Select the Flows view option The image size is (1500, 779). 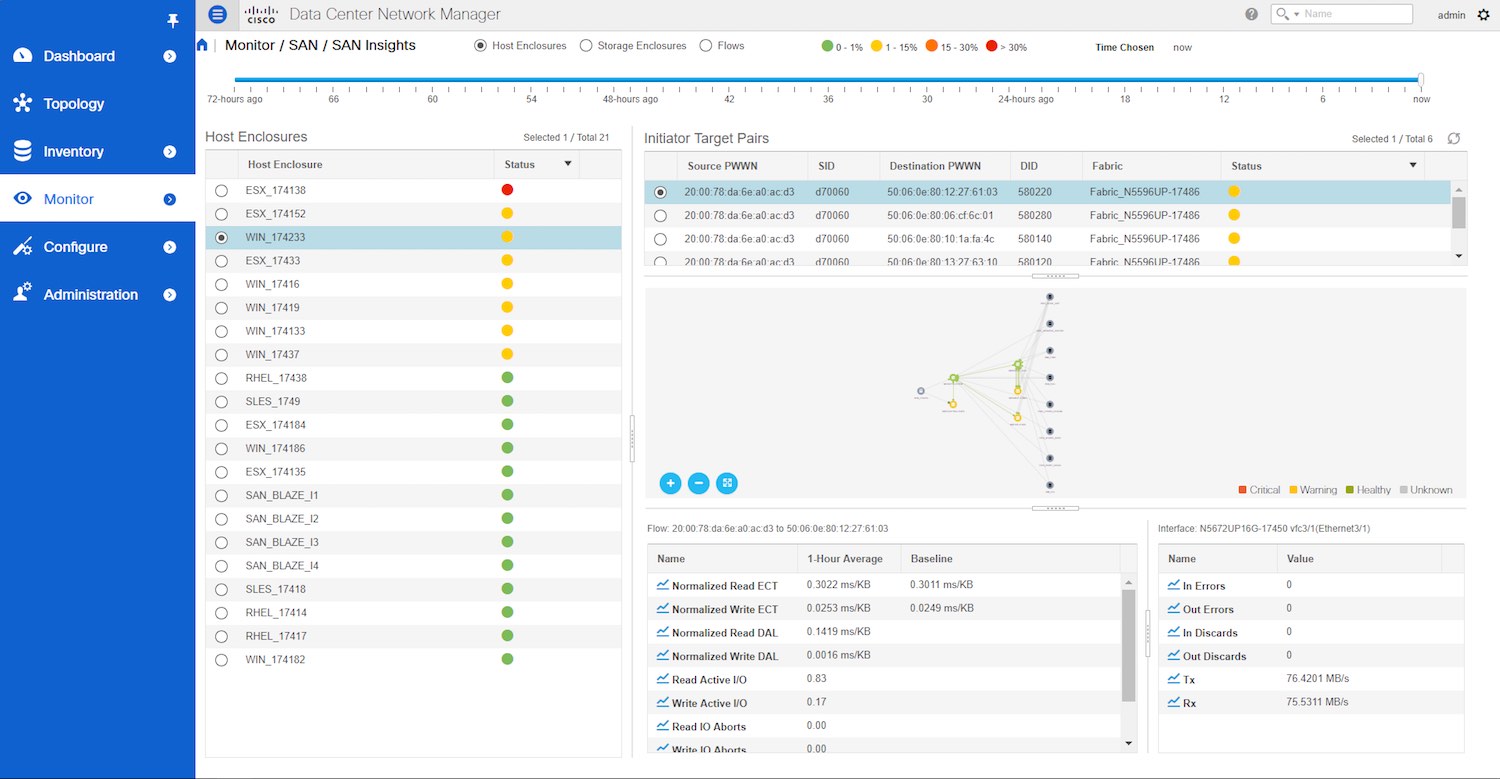(x=705, y=45)
